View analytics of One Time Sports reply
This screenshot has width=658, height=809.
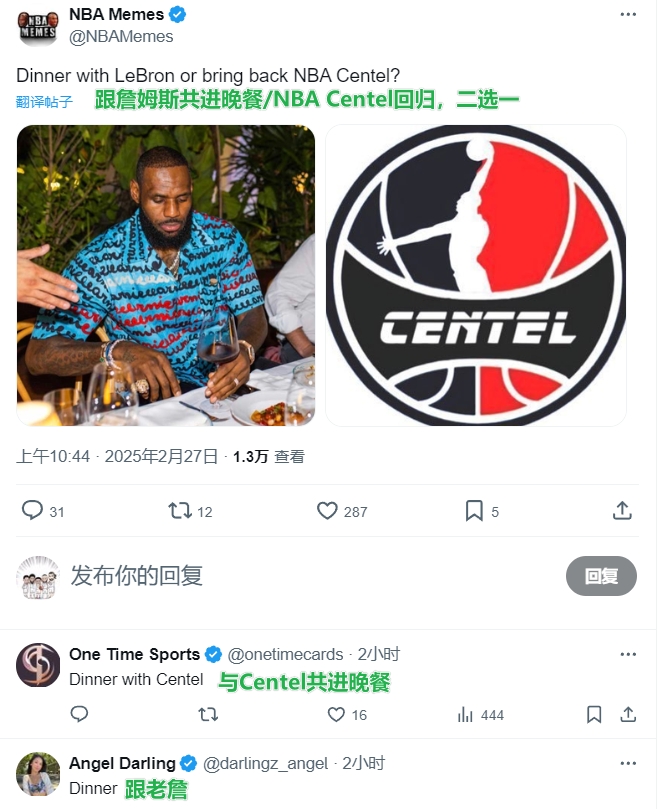point(464,715)
